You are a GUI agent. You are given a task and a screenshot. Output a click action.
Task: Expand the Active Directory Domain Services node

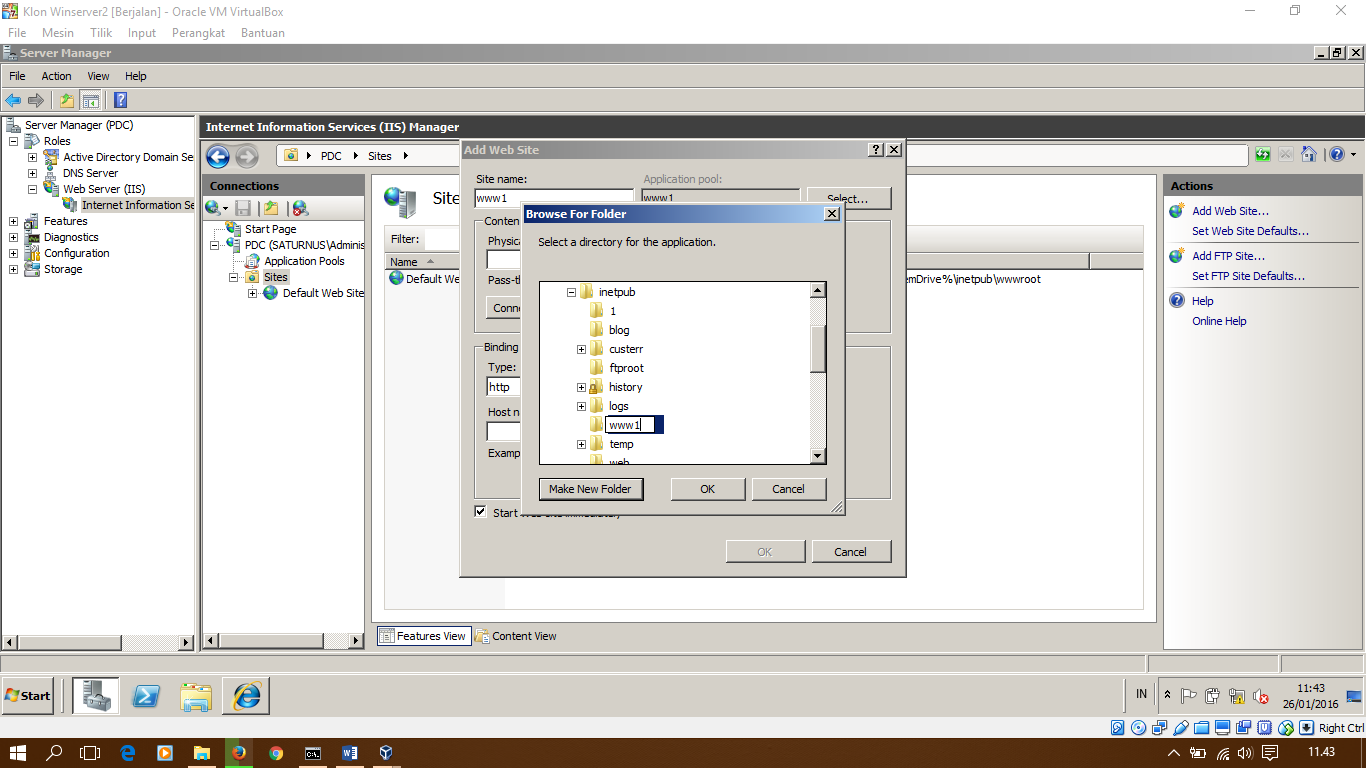[x=32, y=157]
